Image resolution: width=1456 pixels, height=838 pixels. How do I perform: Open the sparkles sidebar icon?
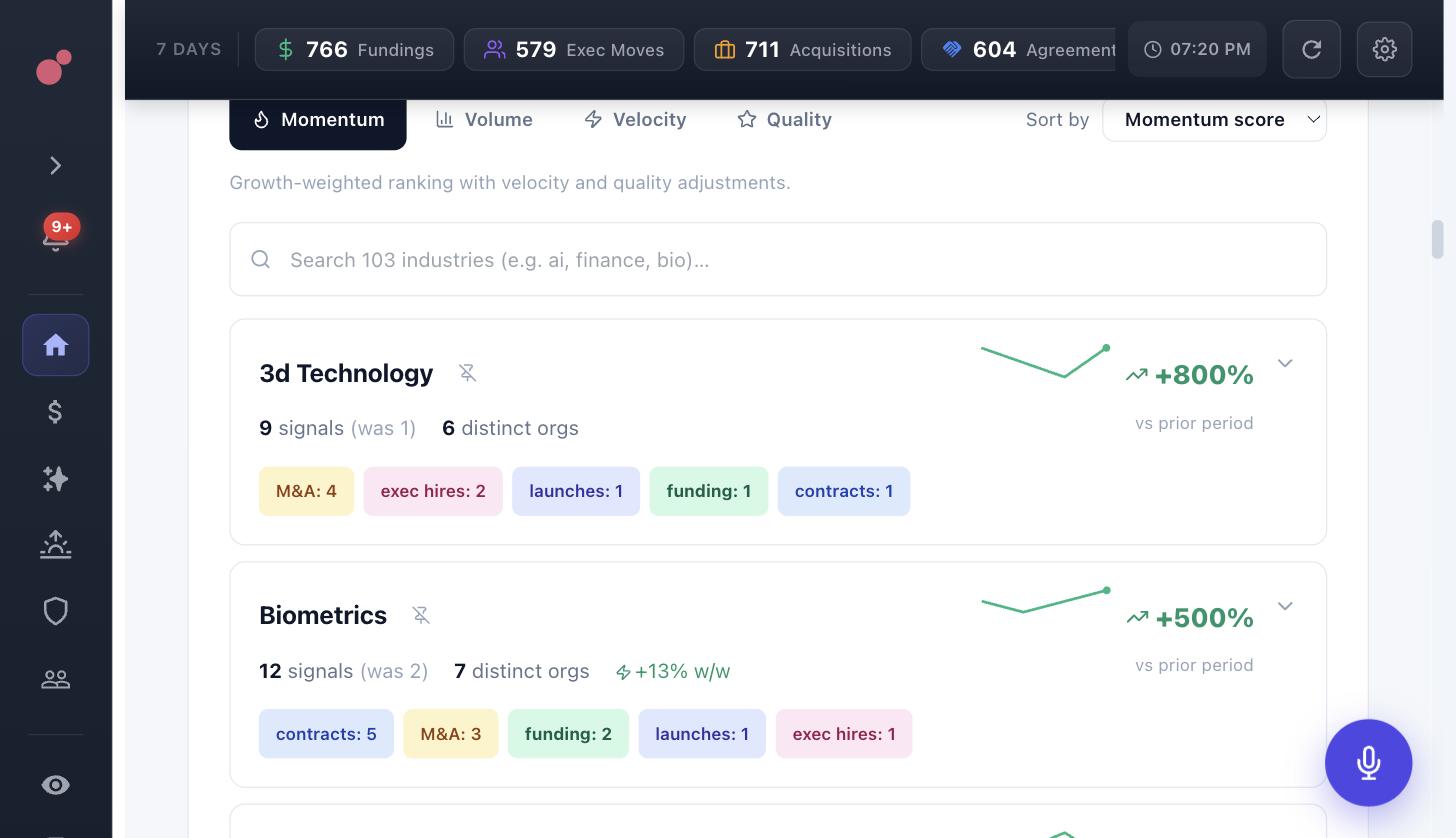56,478
